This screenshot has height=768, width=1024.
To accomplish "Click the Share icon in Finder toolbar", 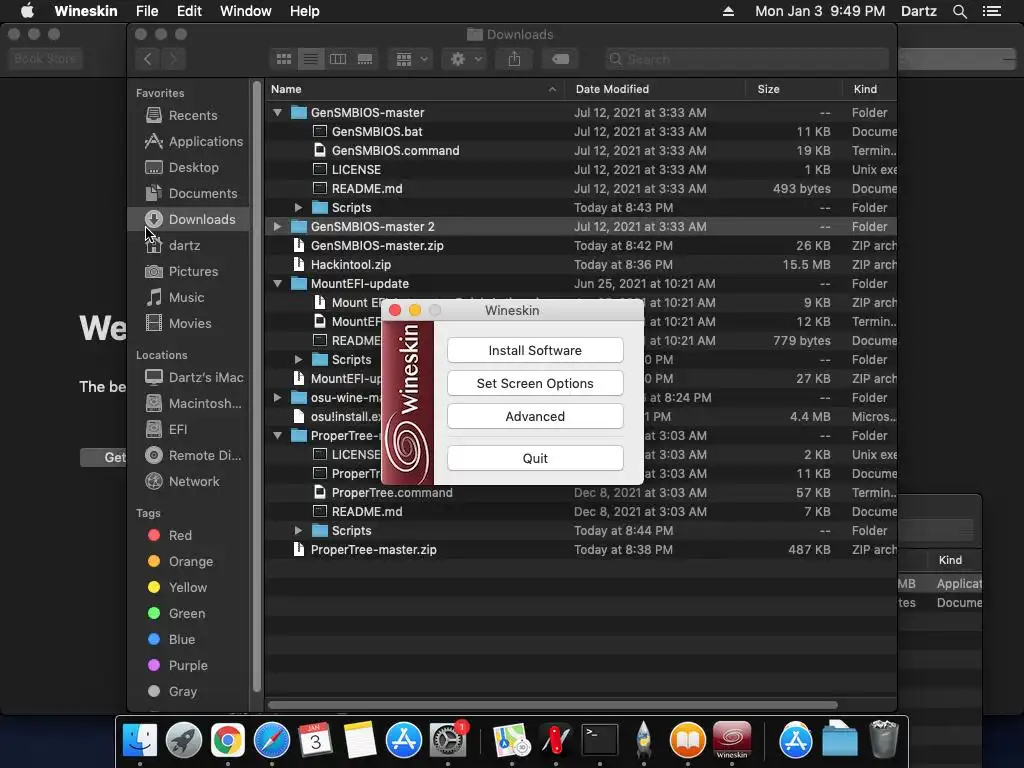I will pyautogui.click(x=514, y=59).
